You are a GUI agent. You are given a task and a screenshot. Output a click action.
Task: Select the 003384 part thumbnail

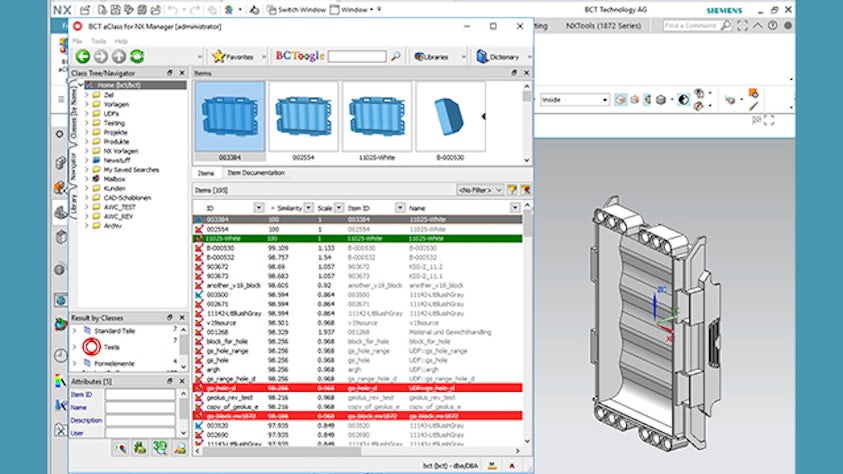pyautogui.click(x=230, y=117)
